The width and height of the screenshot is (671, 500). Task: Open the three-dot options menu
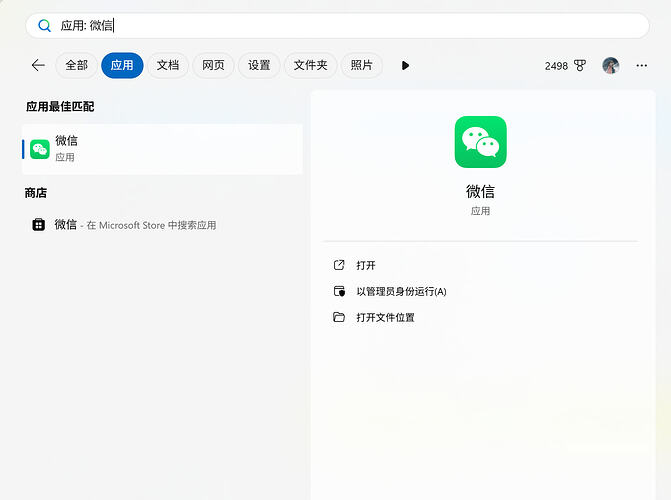point(641,65)
